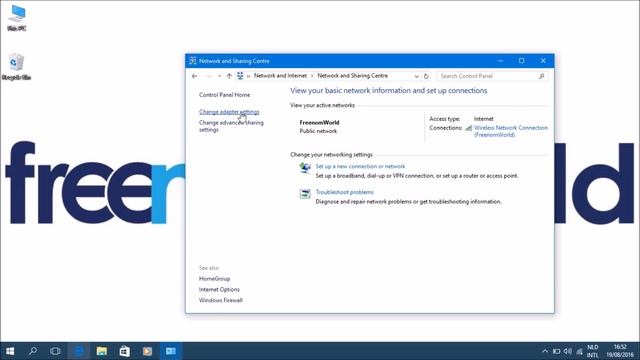Open This PC desktop icon
The image size is (640, 360).
17,18
